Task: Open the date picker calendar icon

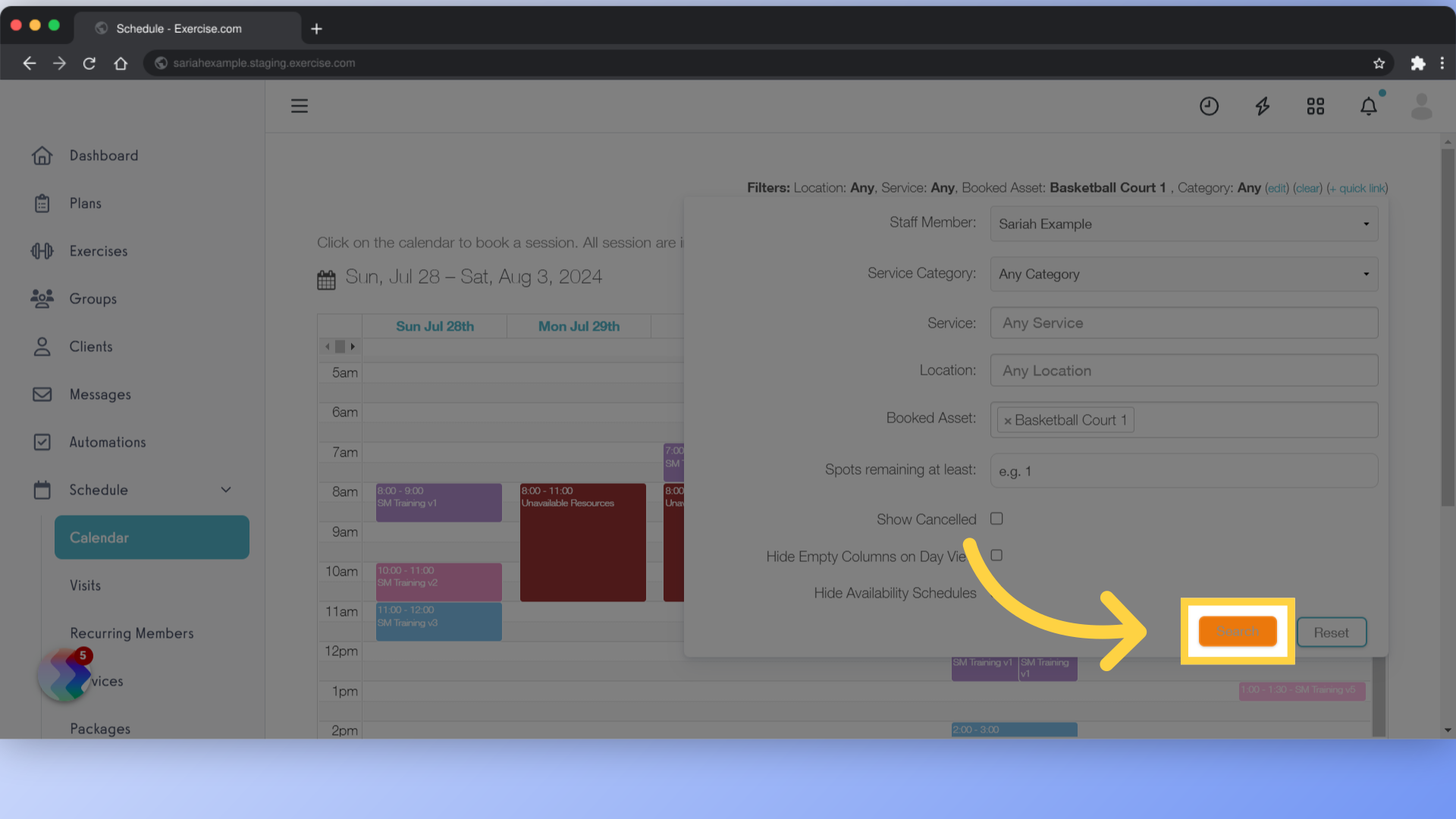Action: [326, 280]
